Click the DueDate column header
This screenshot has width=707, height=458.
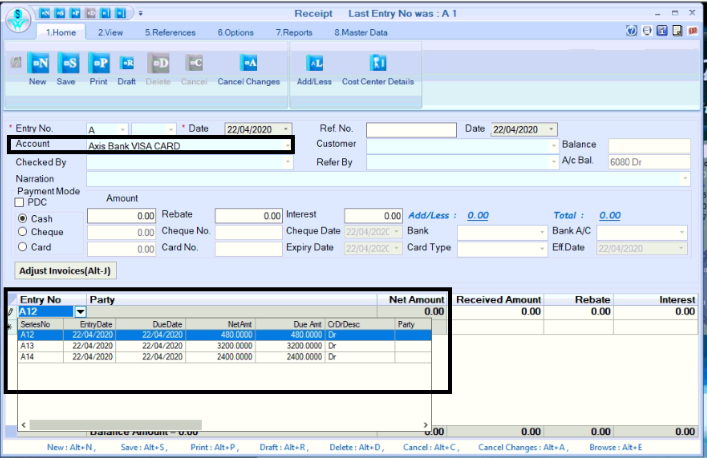click(x=151, y=324)
